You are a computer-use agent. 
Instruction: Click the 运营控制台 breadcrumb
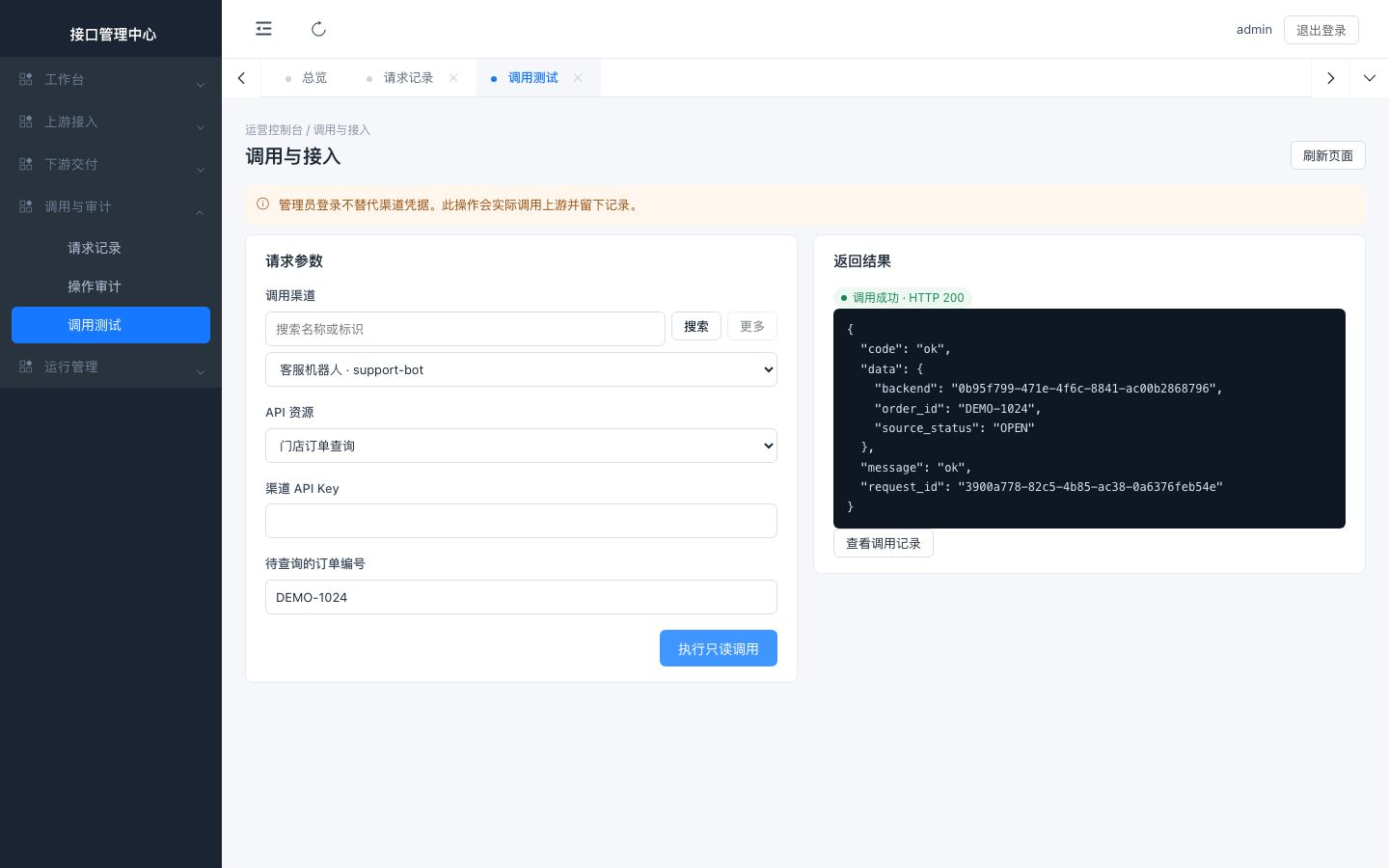tap(274, 129)
